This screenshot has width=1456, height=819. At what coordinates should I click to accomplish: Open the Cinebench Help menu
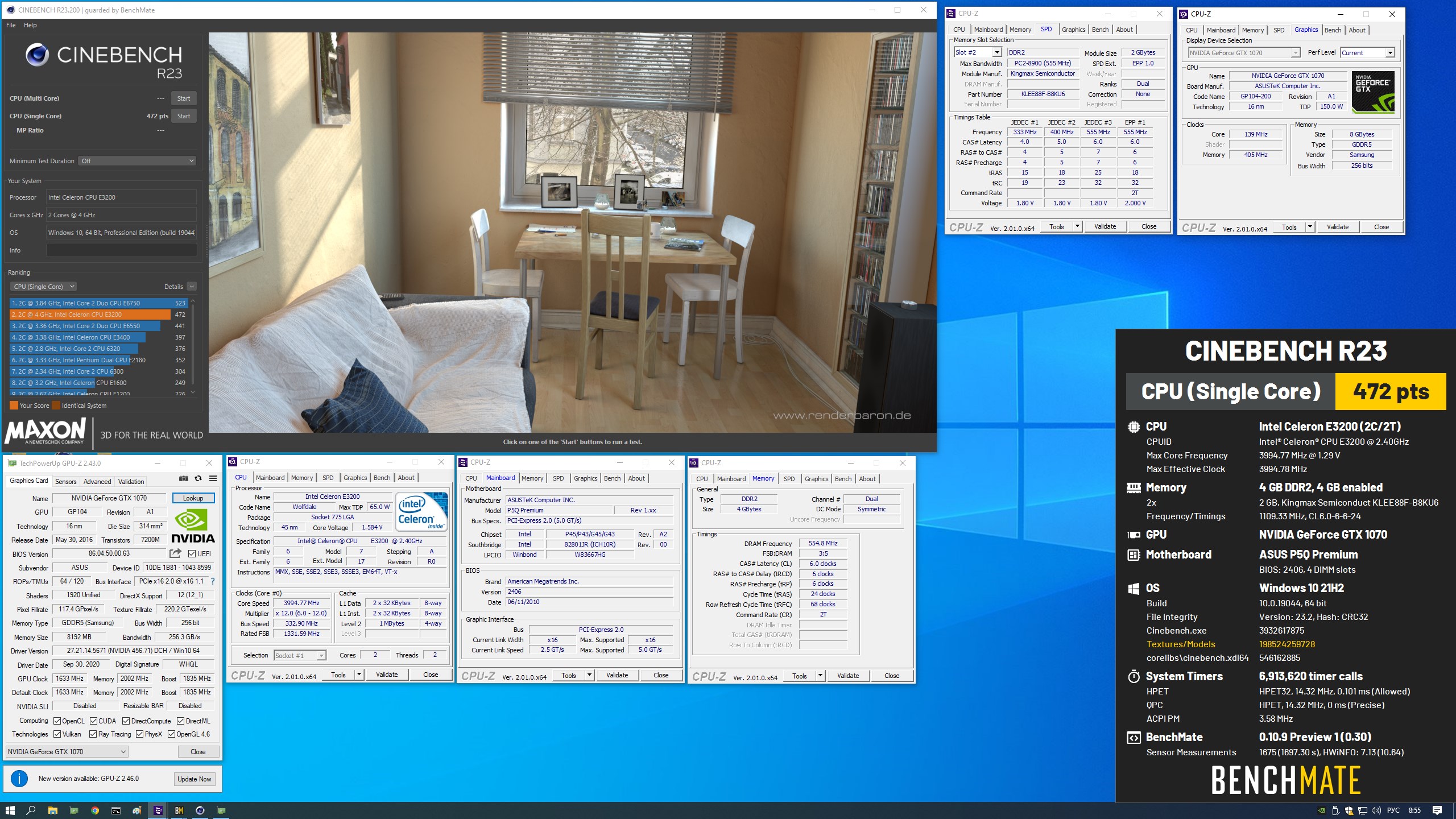pos(30,25)
